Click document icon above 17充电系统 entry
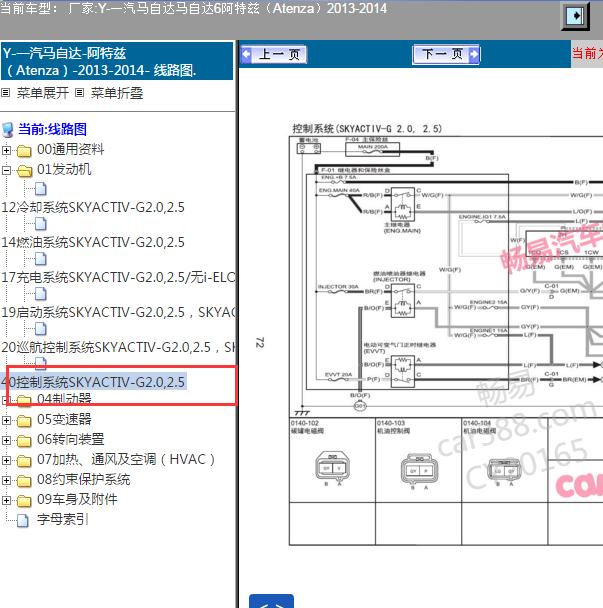The height and width of the screenshot is (608, 603). click(x=41, y=259)
